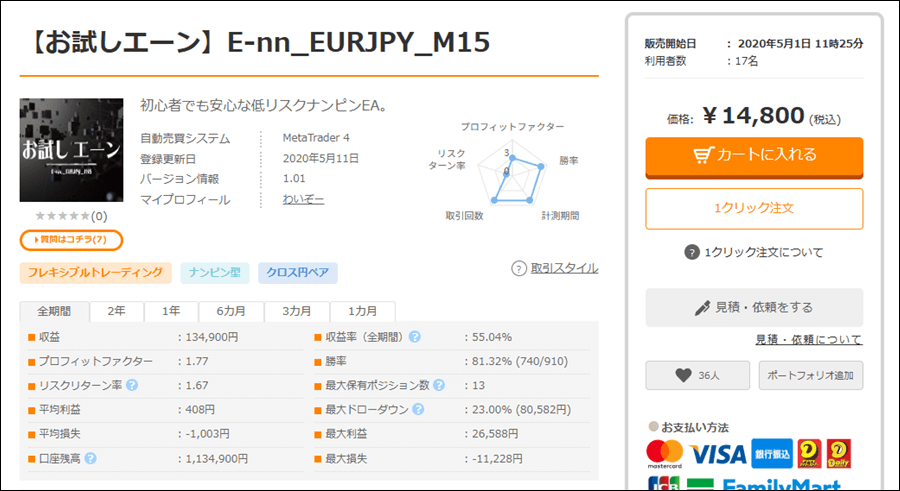
Task: Click the pencil icon on 見積・依頼をする
Action: pyautogui.click(x=702, y=308)
